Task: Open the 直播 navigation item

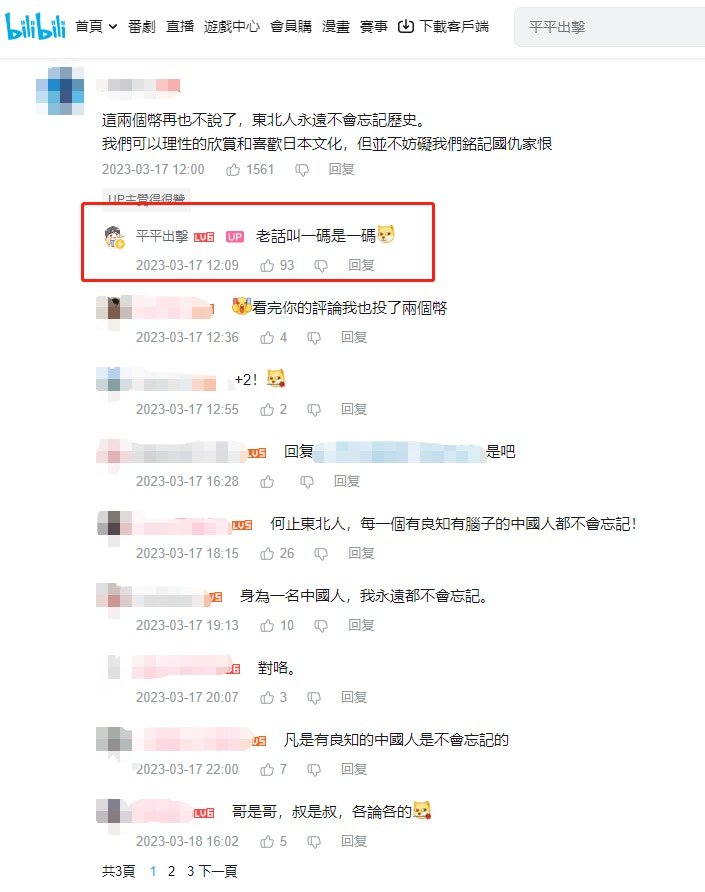Action: coord(180,26)
